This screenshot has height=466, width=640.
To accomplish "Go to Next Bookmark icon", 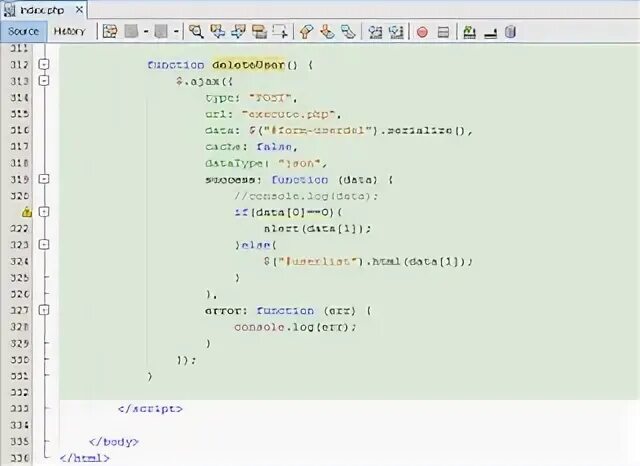I will [x=327, y=31].
